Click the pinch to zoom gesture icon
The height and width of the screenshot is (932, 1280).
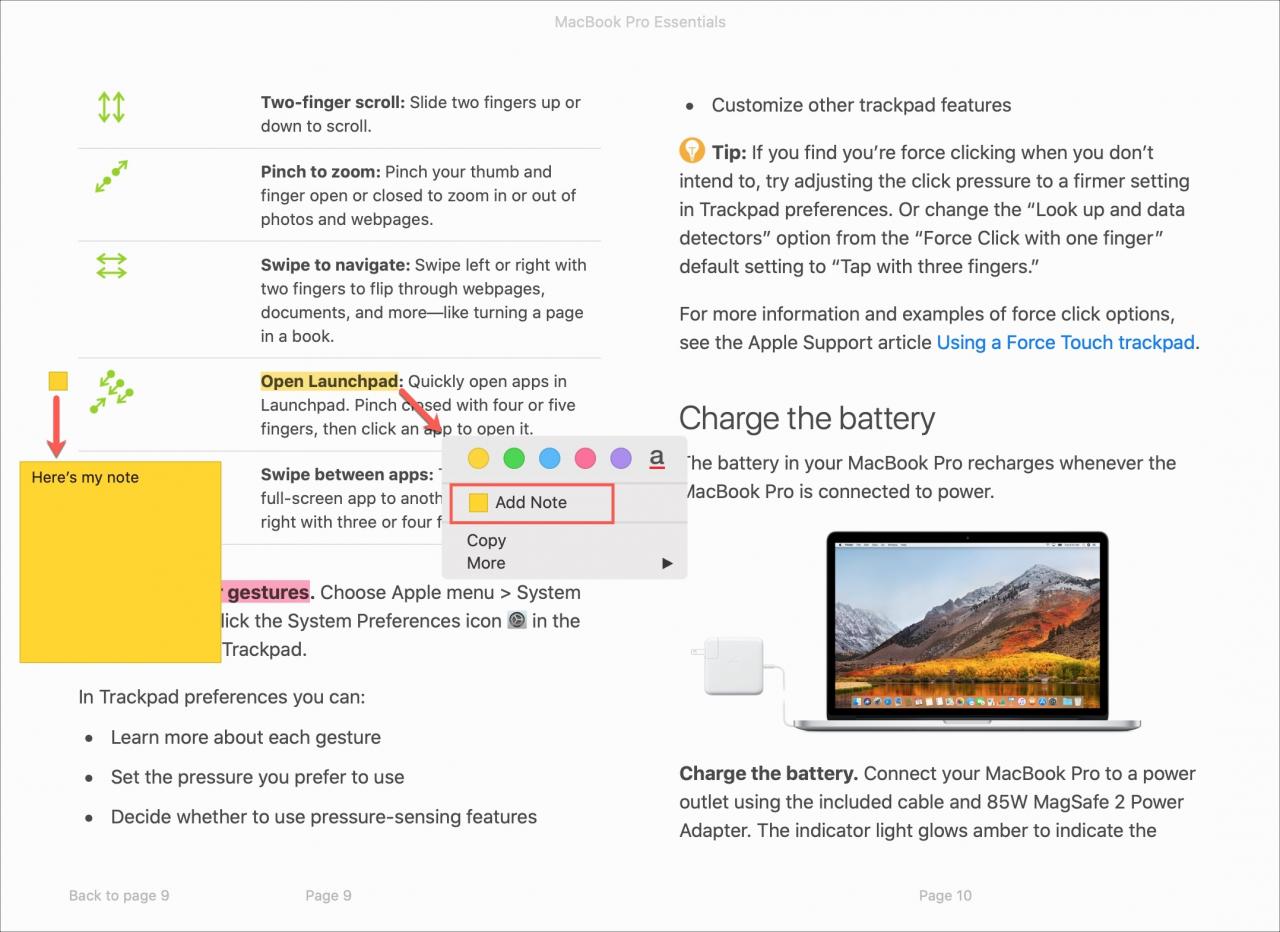(x=111, y=176)
